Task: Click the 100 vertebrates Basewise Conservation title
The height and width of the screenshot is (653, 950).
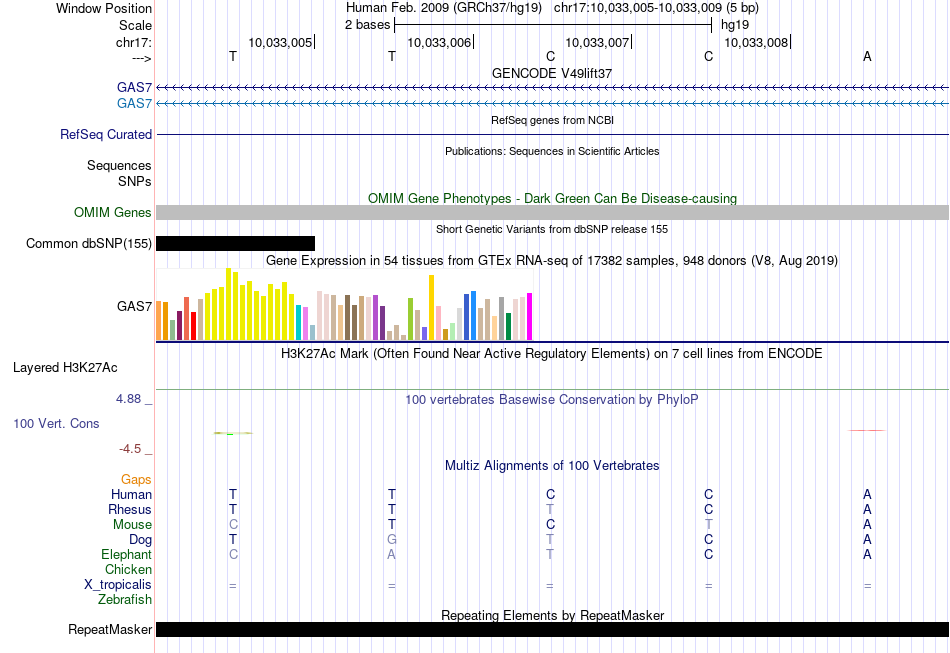Action: pyautogui.click(x=552, y=399)
